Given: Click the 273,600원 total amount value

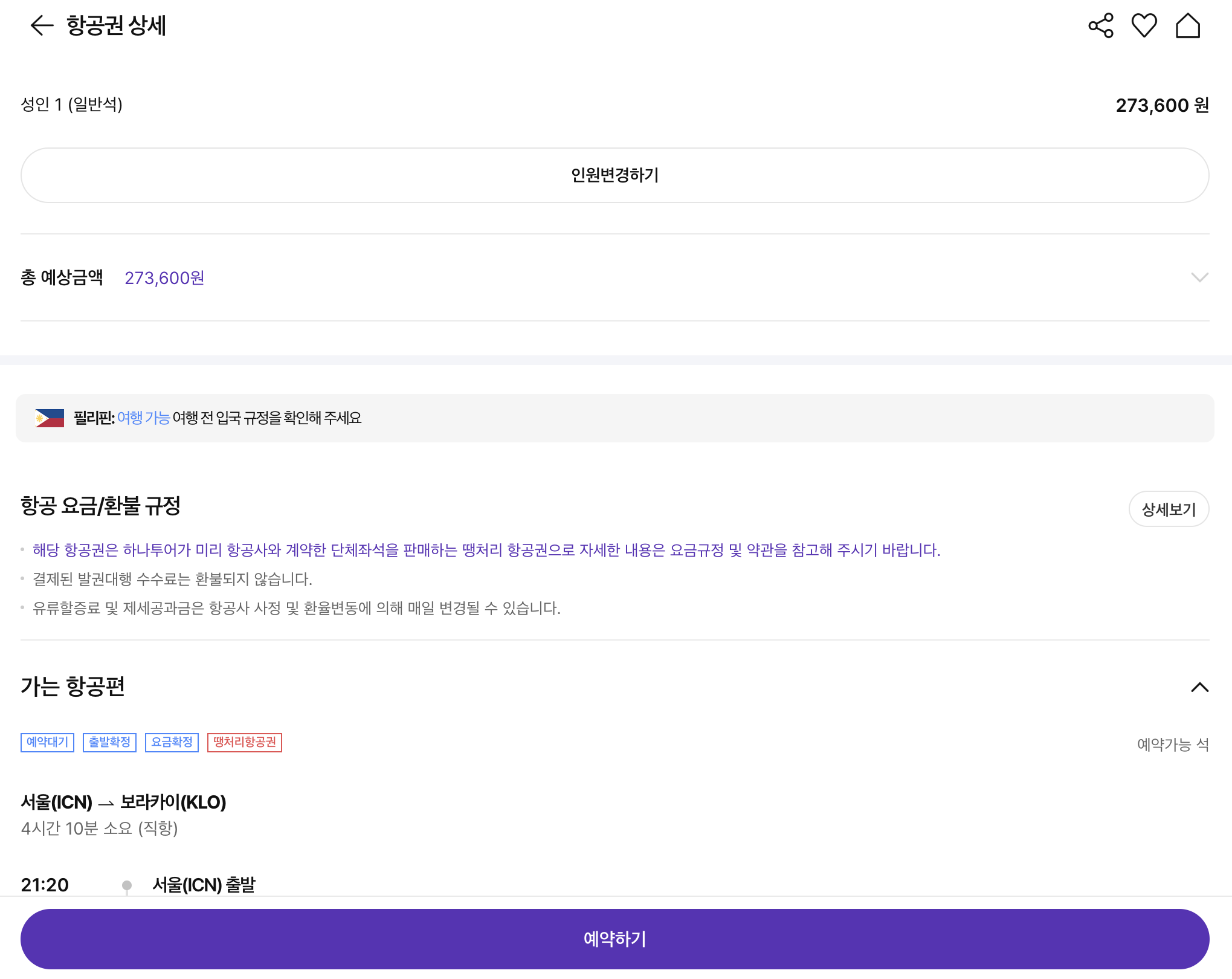Looking at the screenshot, I should coord(164,278).
